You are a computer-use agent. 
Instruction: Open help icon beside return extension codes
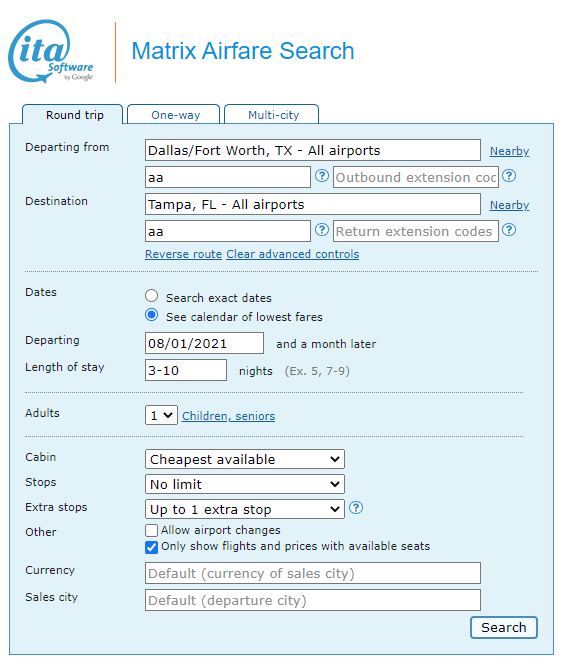pyautogui.click(x=509, y=230)
